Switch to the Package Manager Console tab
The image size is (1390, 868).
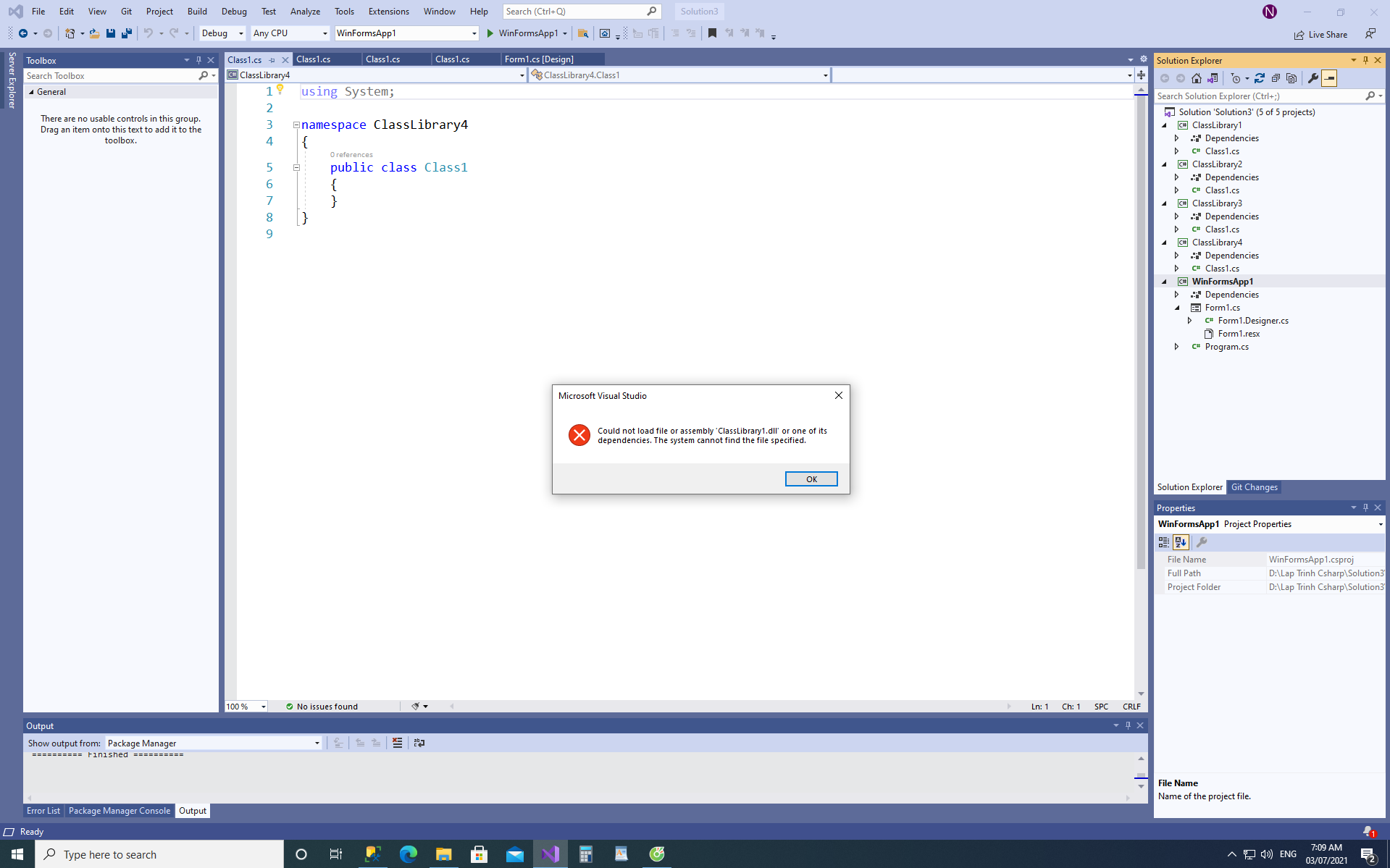coord(119,811)
